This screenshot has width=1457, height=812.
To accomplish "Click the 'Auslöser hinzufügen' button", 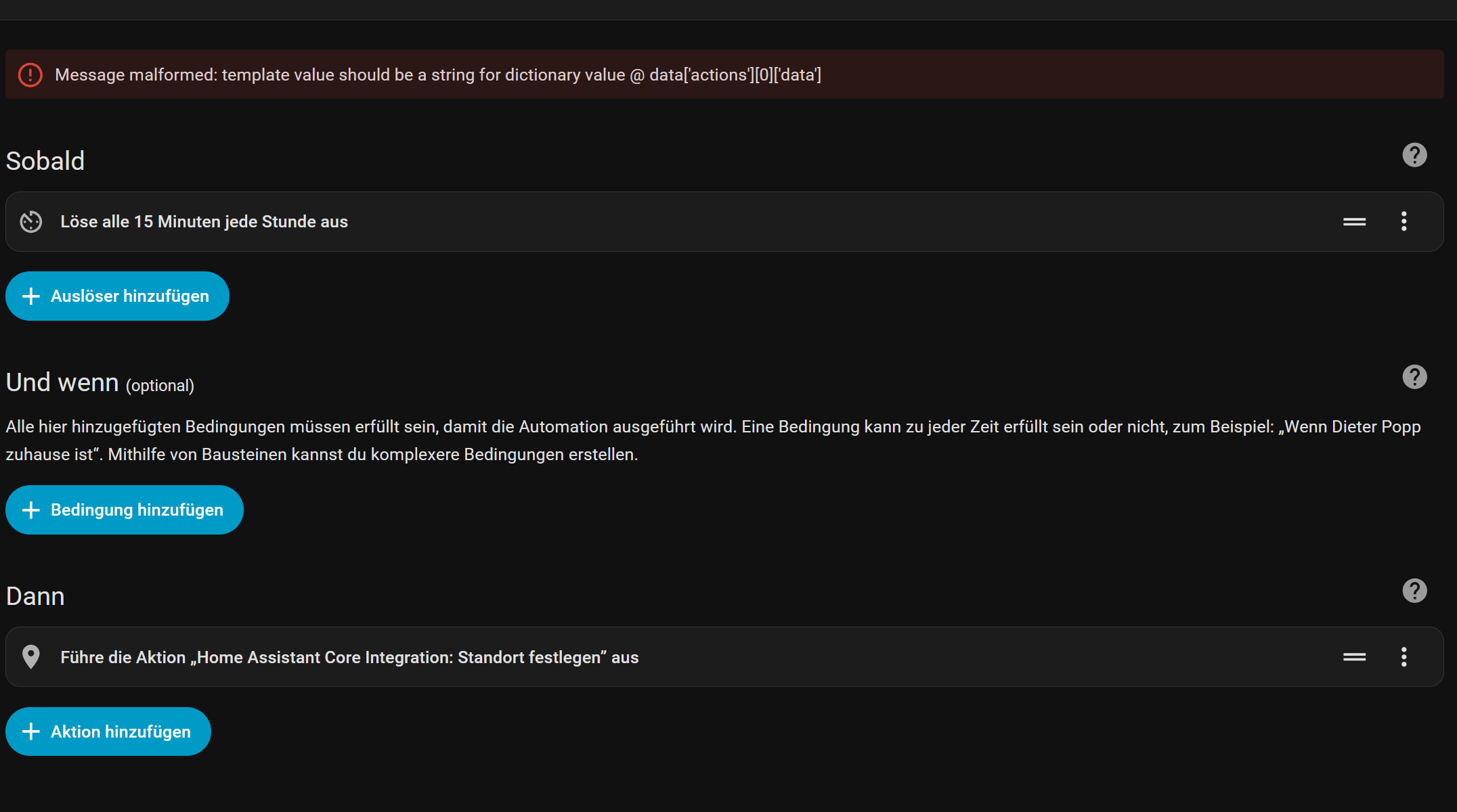I will point(117,296).
